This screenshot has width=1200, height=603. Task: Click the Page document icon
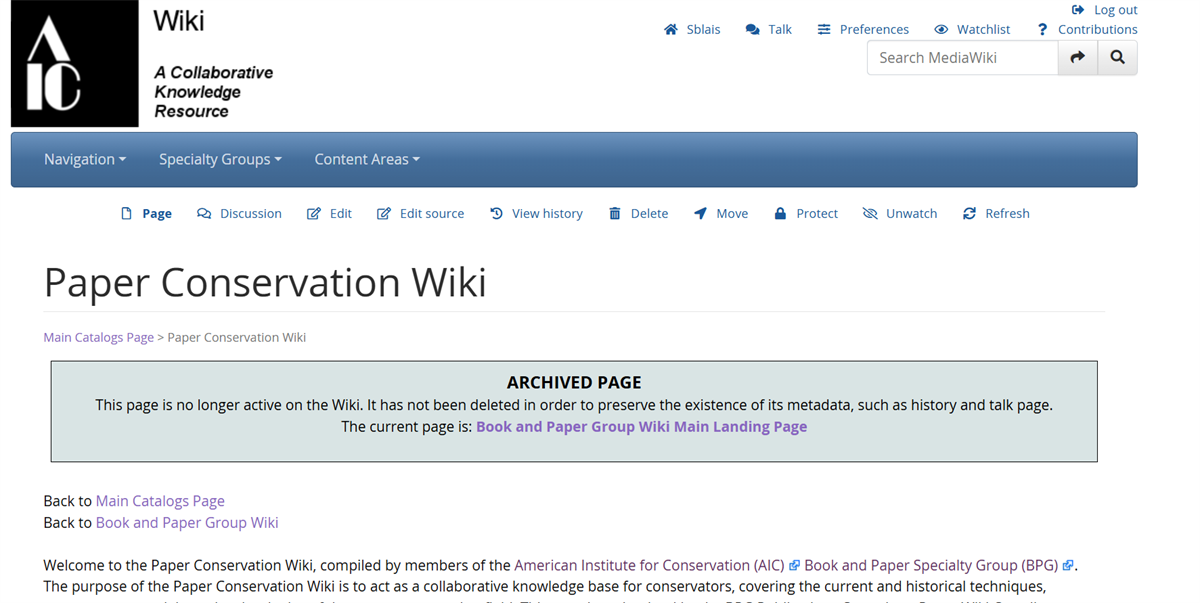pos(126,213)
